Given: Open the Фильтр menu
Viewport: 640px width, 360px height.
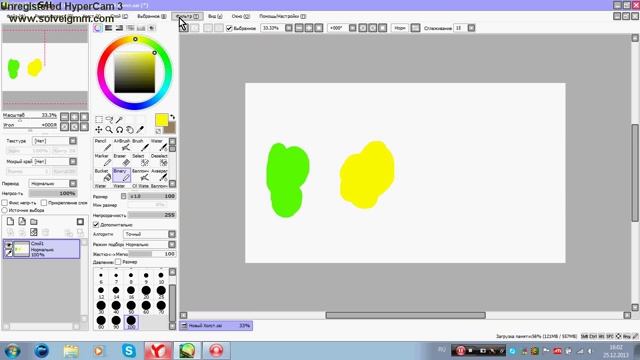Looking at the screenshot, I should [187, 16].
